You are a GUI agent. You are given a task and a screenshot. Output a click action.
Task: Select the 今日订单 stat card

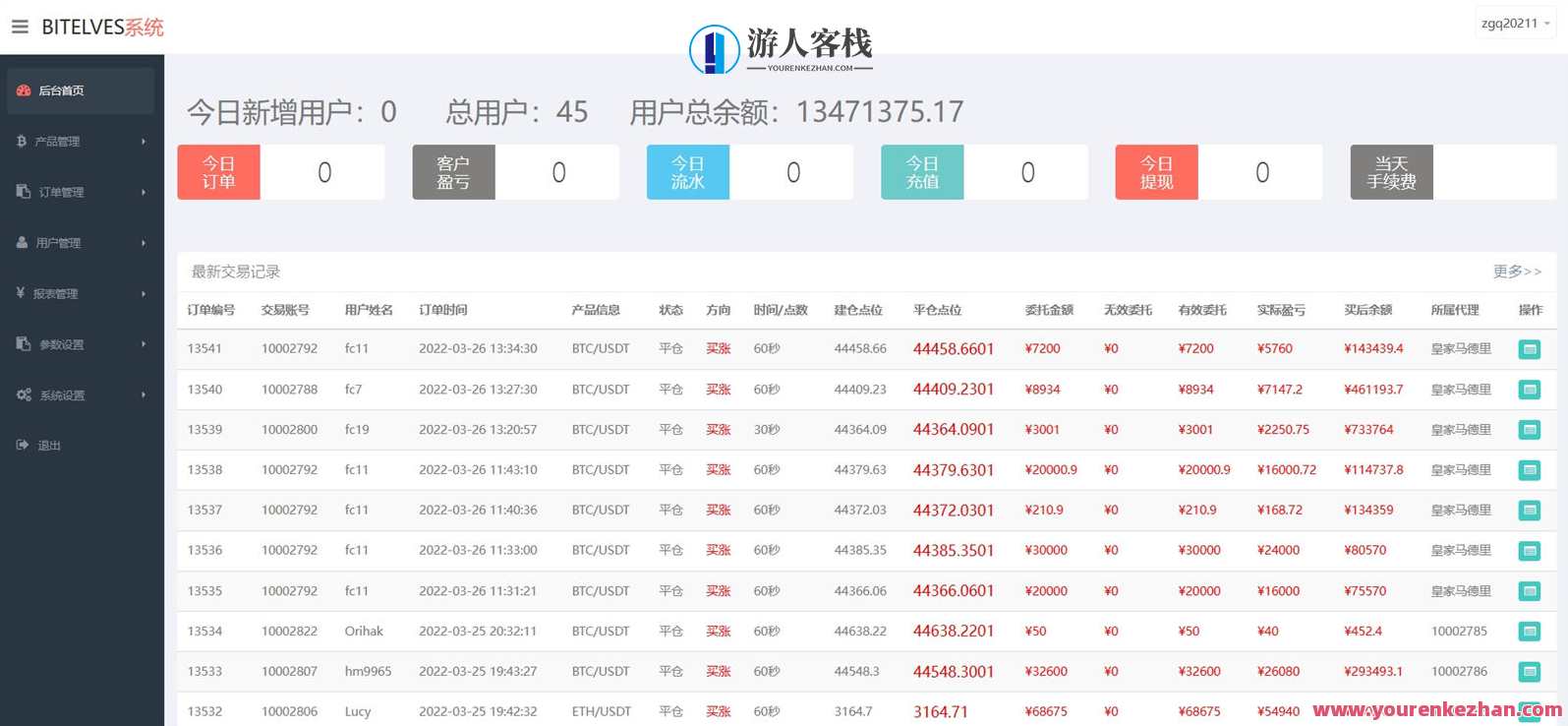(x=280, y=172)
